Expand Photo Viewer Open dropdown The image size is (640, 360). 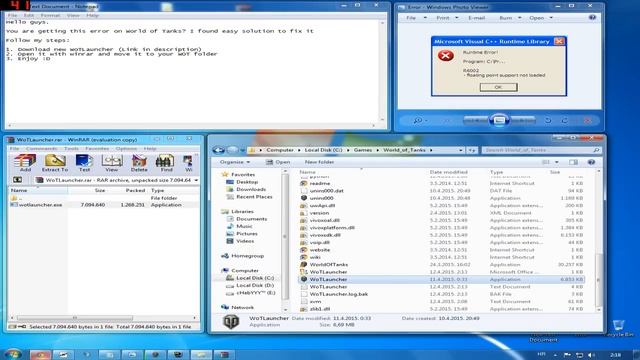tap(551, 18)
